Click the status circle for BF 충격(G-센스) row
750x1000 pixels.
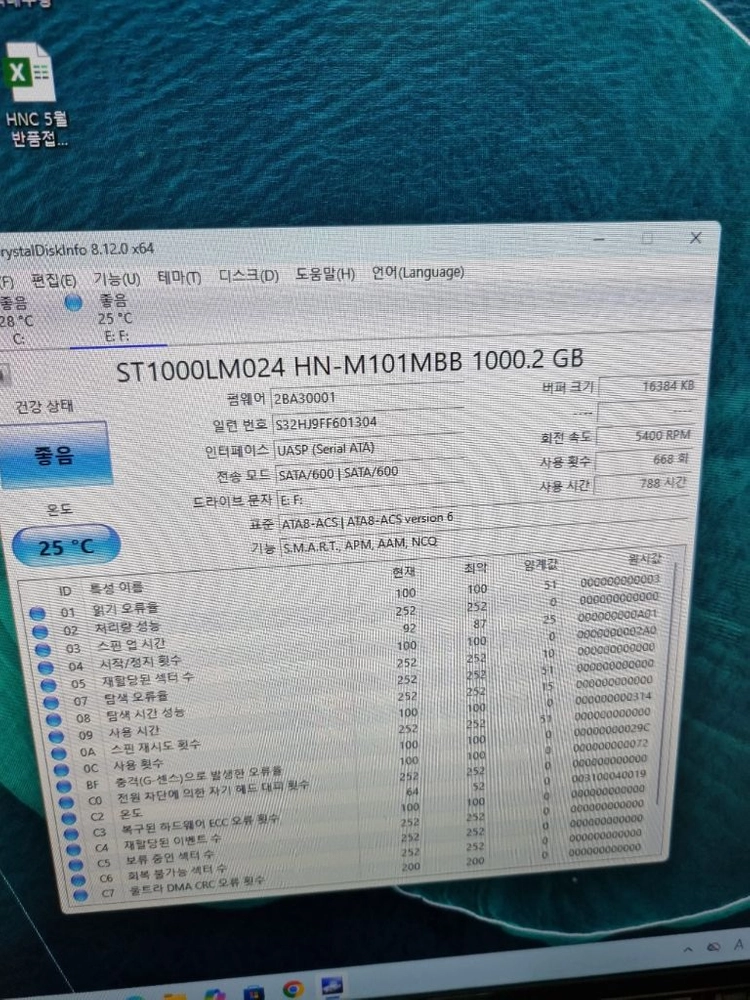click(64, 786)
